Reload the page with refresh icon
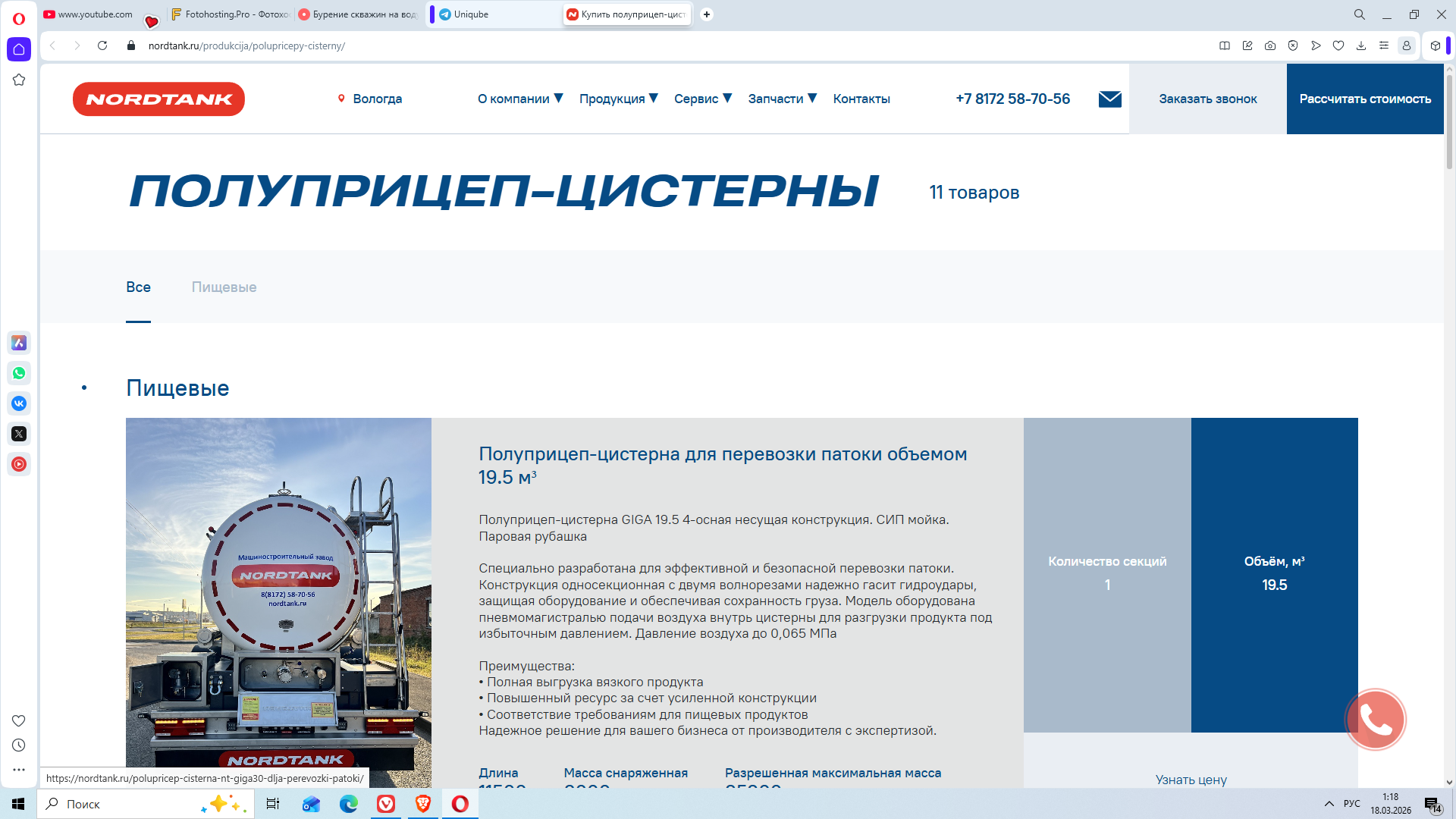The width and height of the screenshot is (1456, 819). [x=102, y=45]
